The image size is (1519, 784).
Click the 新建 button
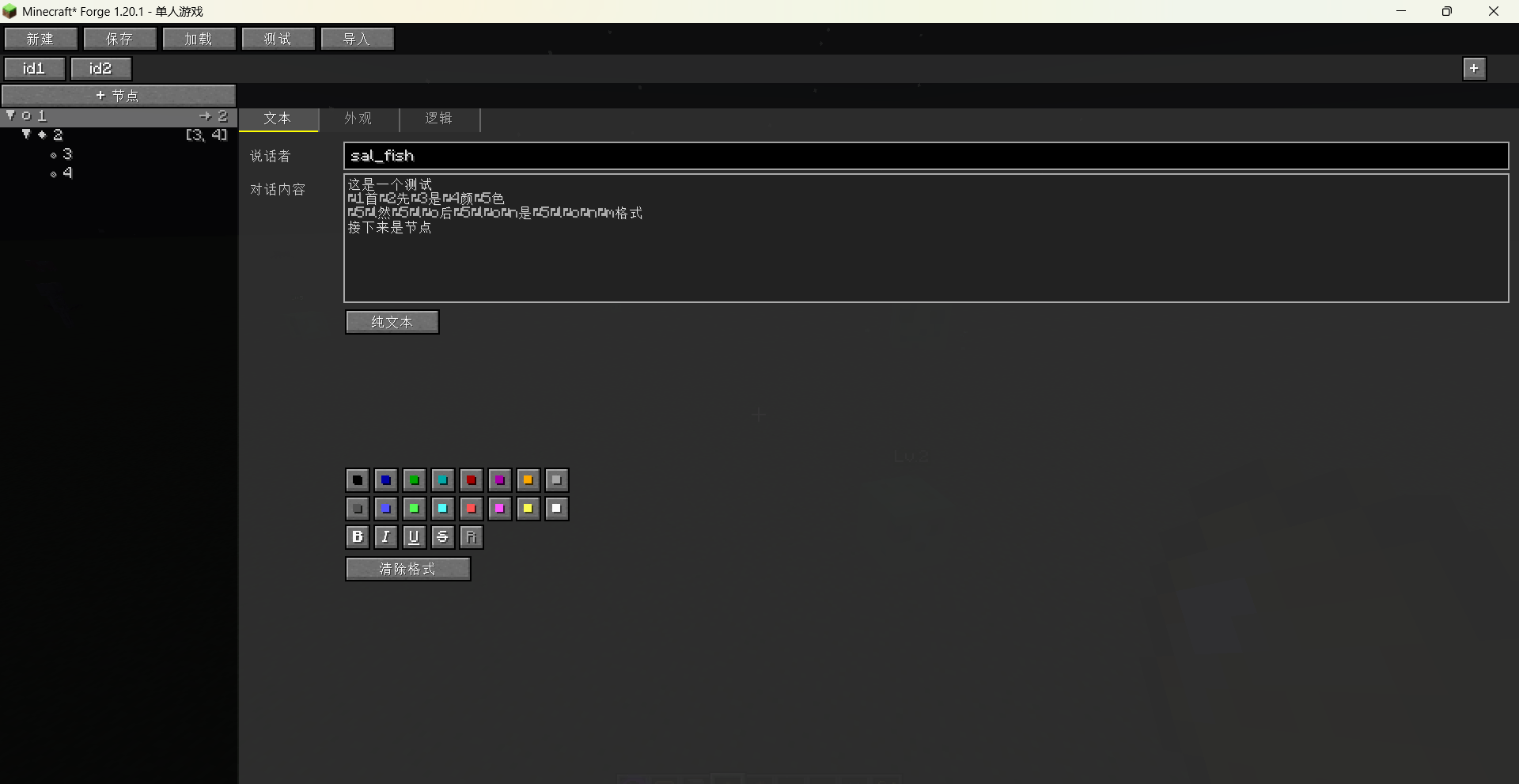(x=41, y=39)
